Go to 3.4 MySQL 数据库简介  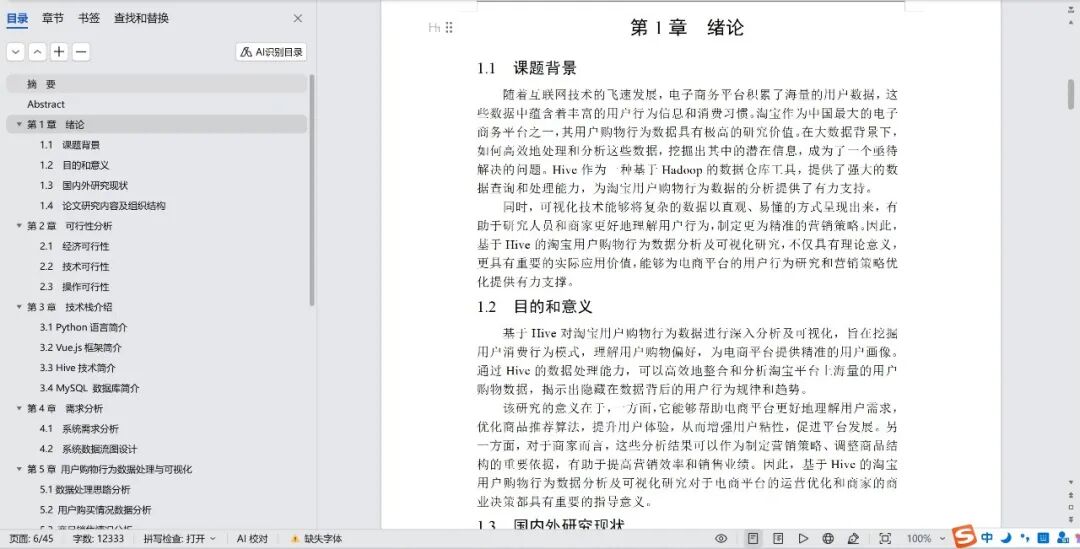pyautogui.click(x=90, y=389)
